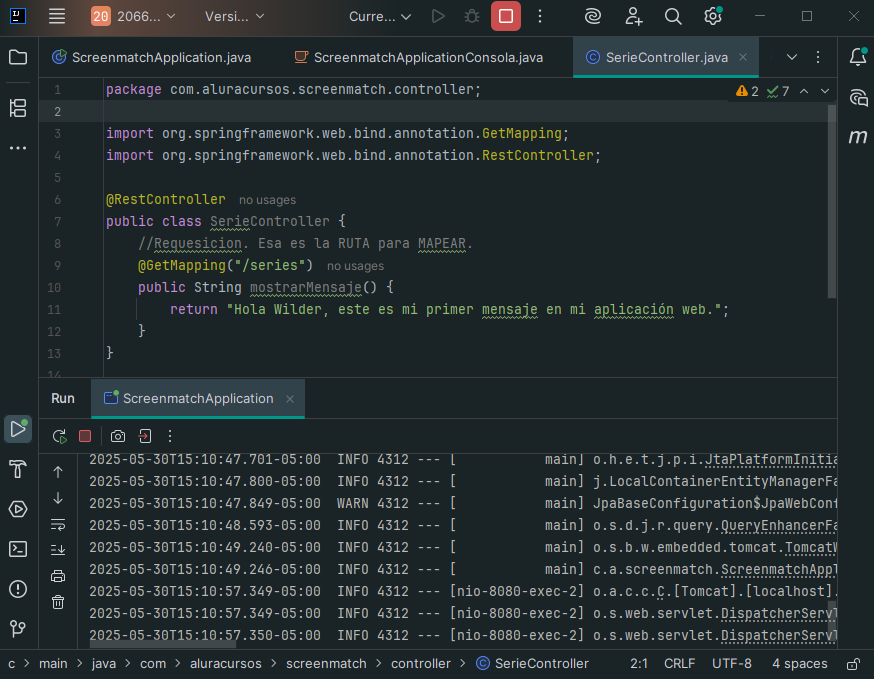
Task: Open Version control dropdown
Action: point(234,16)
